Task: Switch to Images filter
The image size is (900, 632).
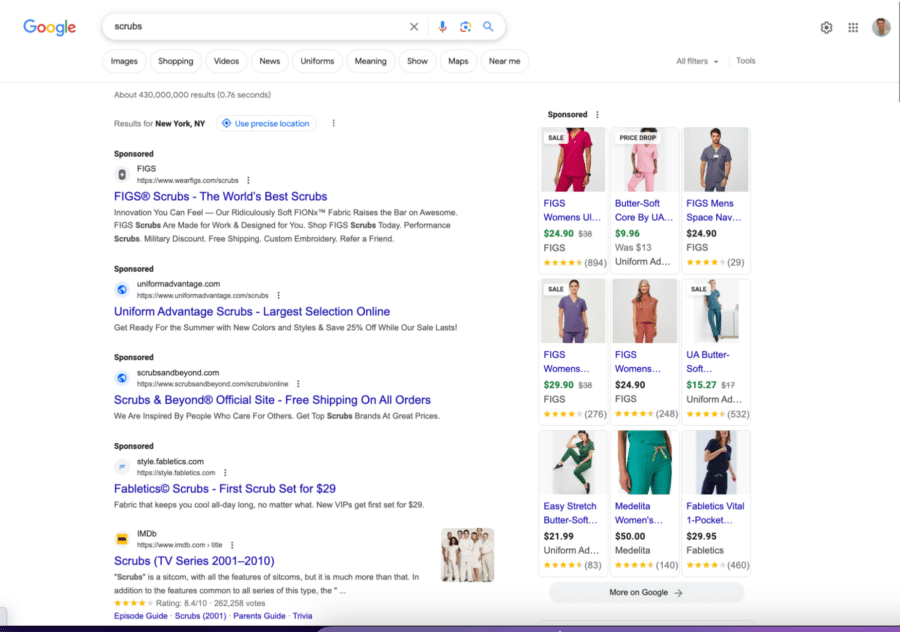Action: [124, 61]
